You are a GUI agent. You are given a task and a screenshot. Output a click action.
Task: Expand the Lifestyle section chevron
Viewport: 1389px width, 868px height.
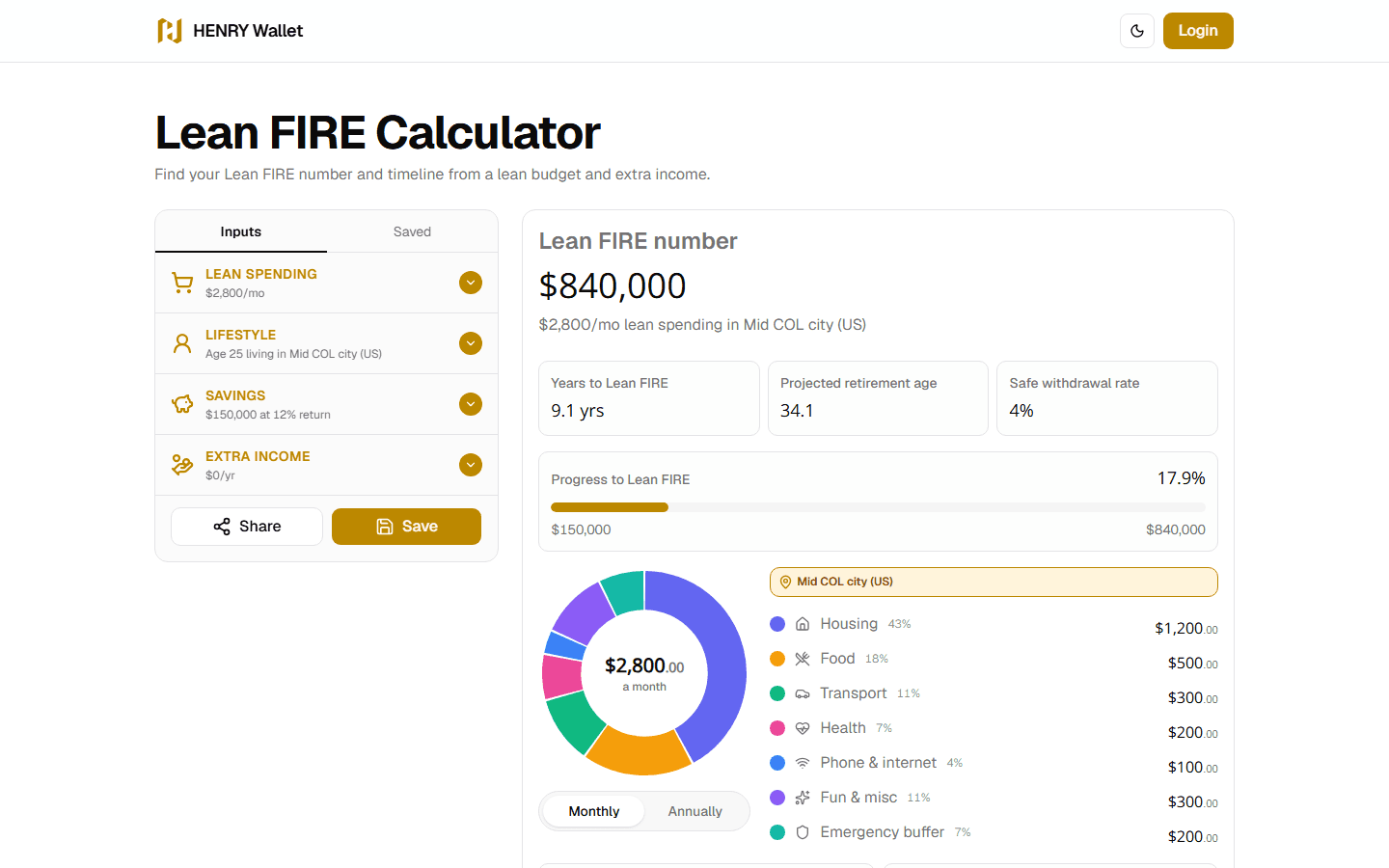(x=471, y=343)
